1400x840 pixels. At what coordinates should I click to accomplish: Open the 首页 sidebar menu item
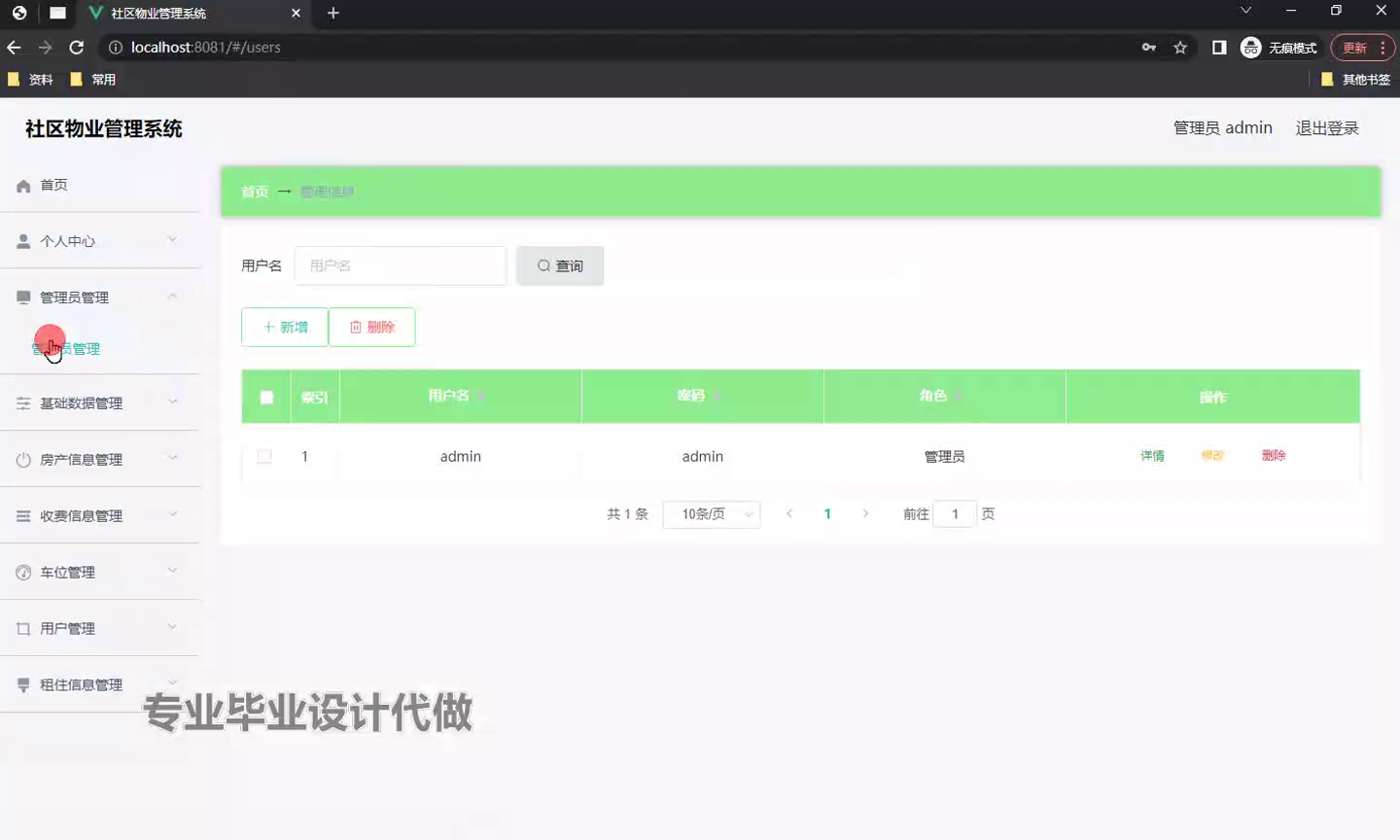click(x=99, y=185)
